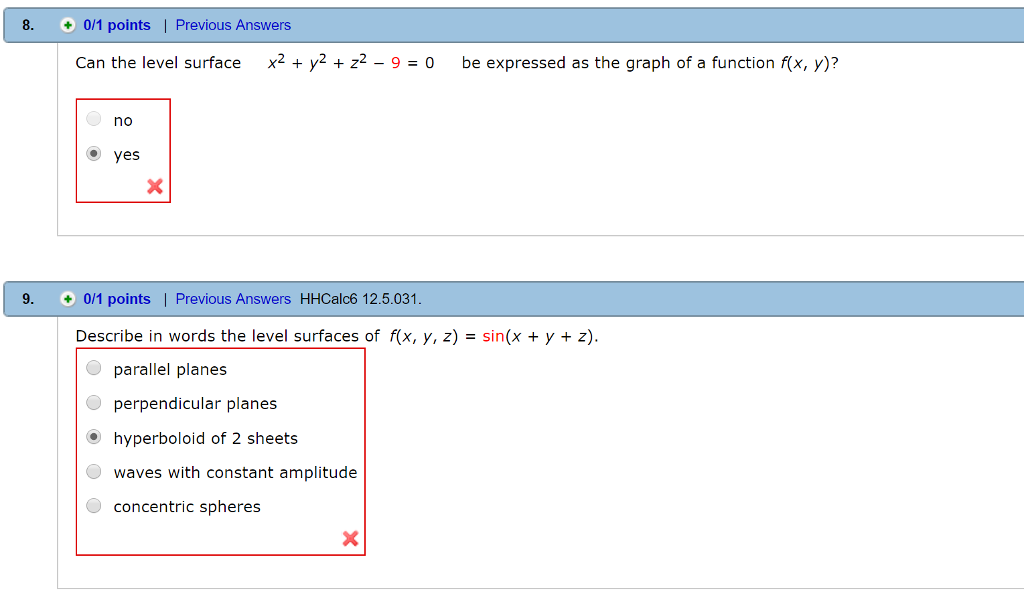The image size is (1024, 616).
Task: Select the "perpendicular planes" option
Action: [93, 402]
